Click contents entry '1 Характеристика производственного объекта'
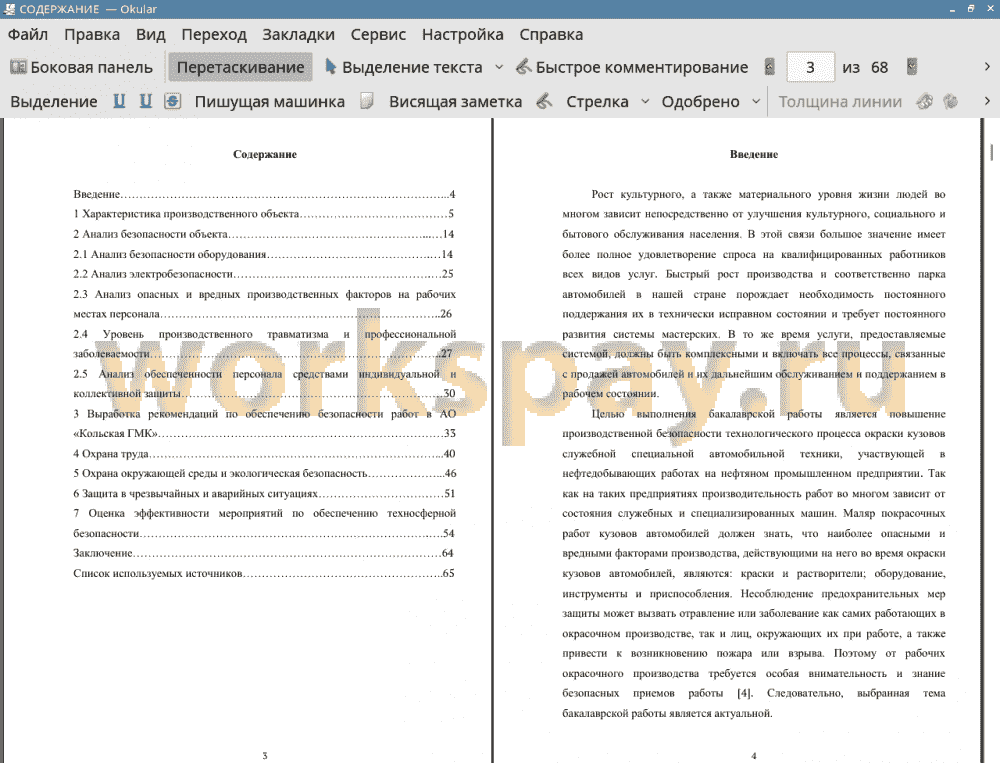 click(263, 214)
